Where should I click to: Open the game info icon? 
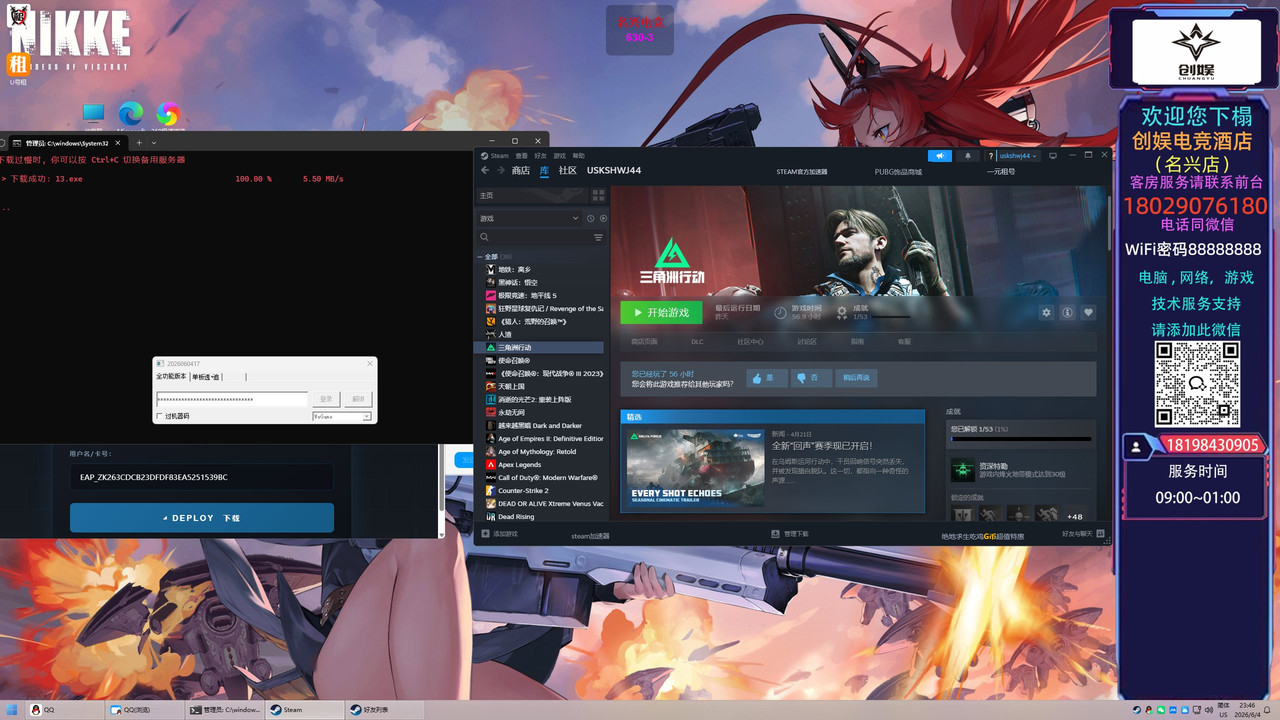(x=1067, y=312)
